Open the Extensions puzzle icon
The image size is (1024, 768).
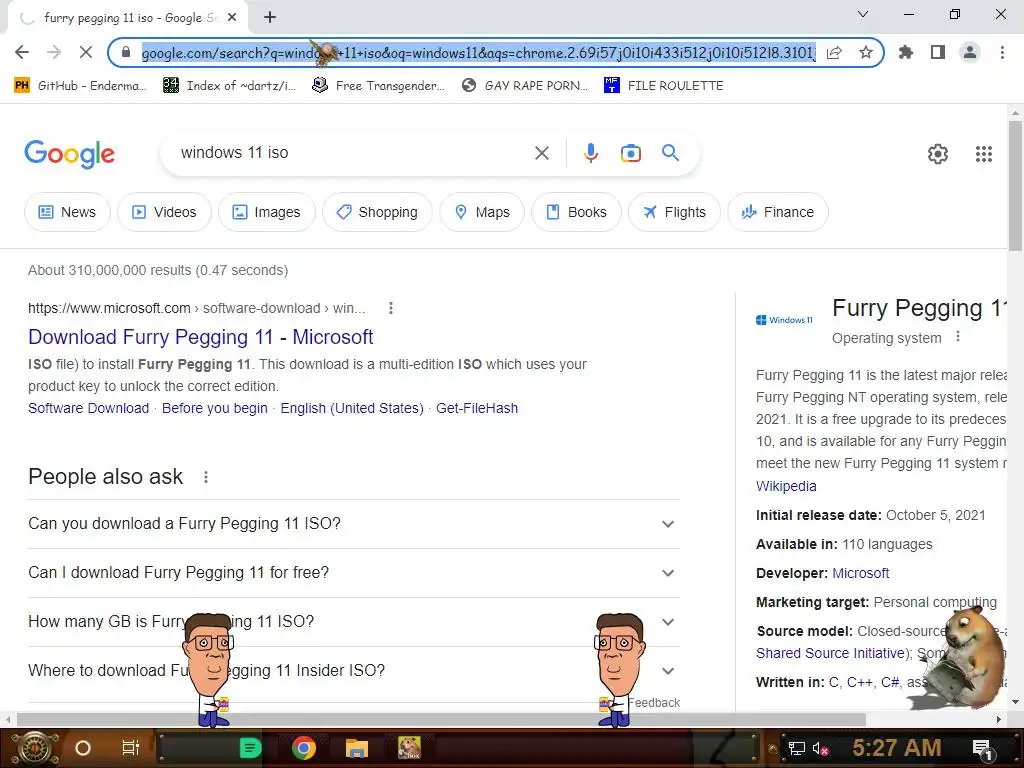click(906, 52)
